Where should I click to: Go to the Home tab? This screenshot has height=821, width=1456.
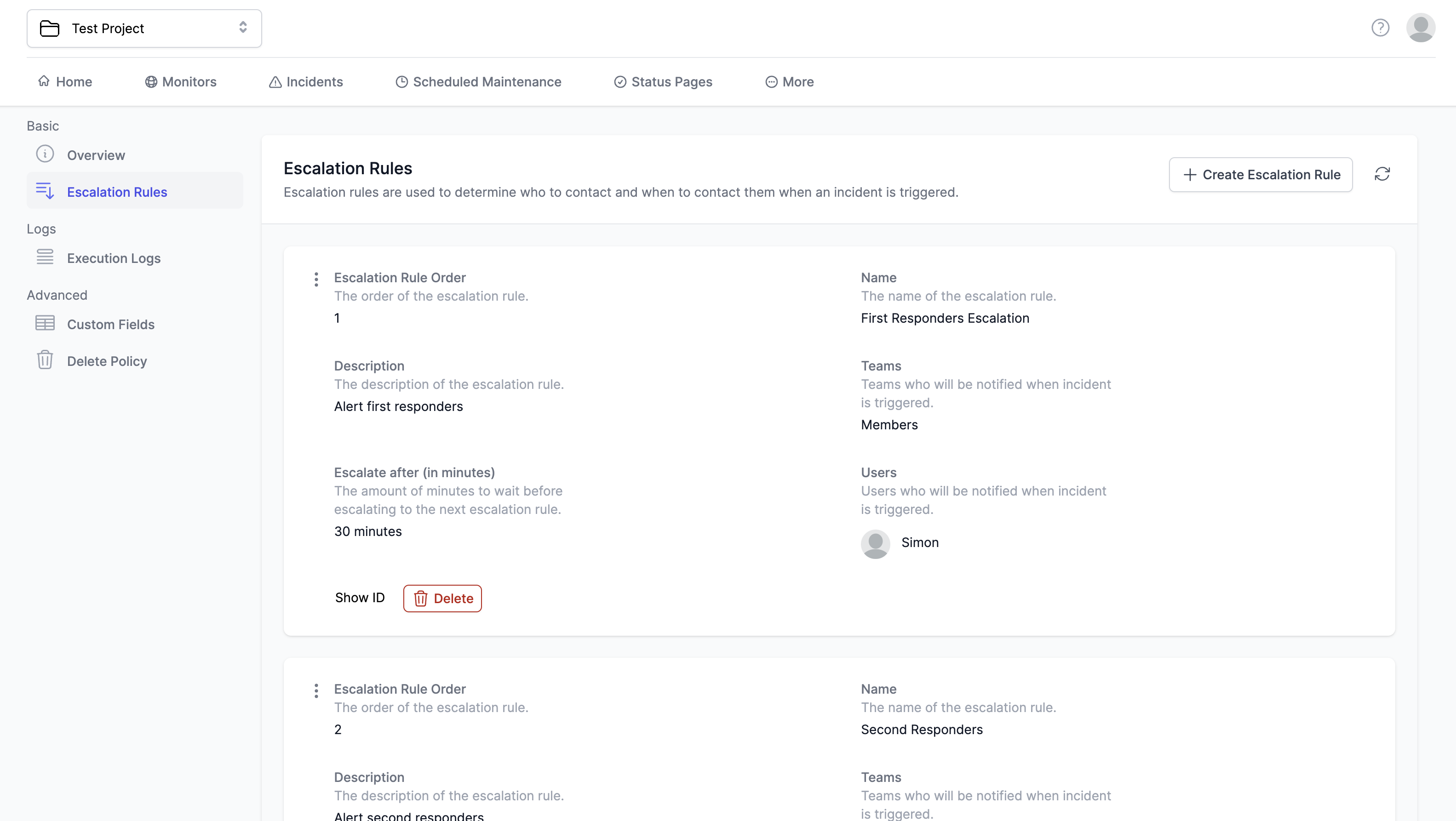pyautogui.click(x=65, y=82)
